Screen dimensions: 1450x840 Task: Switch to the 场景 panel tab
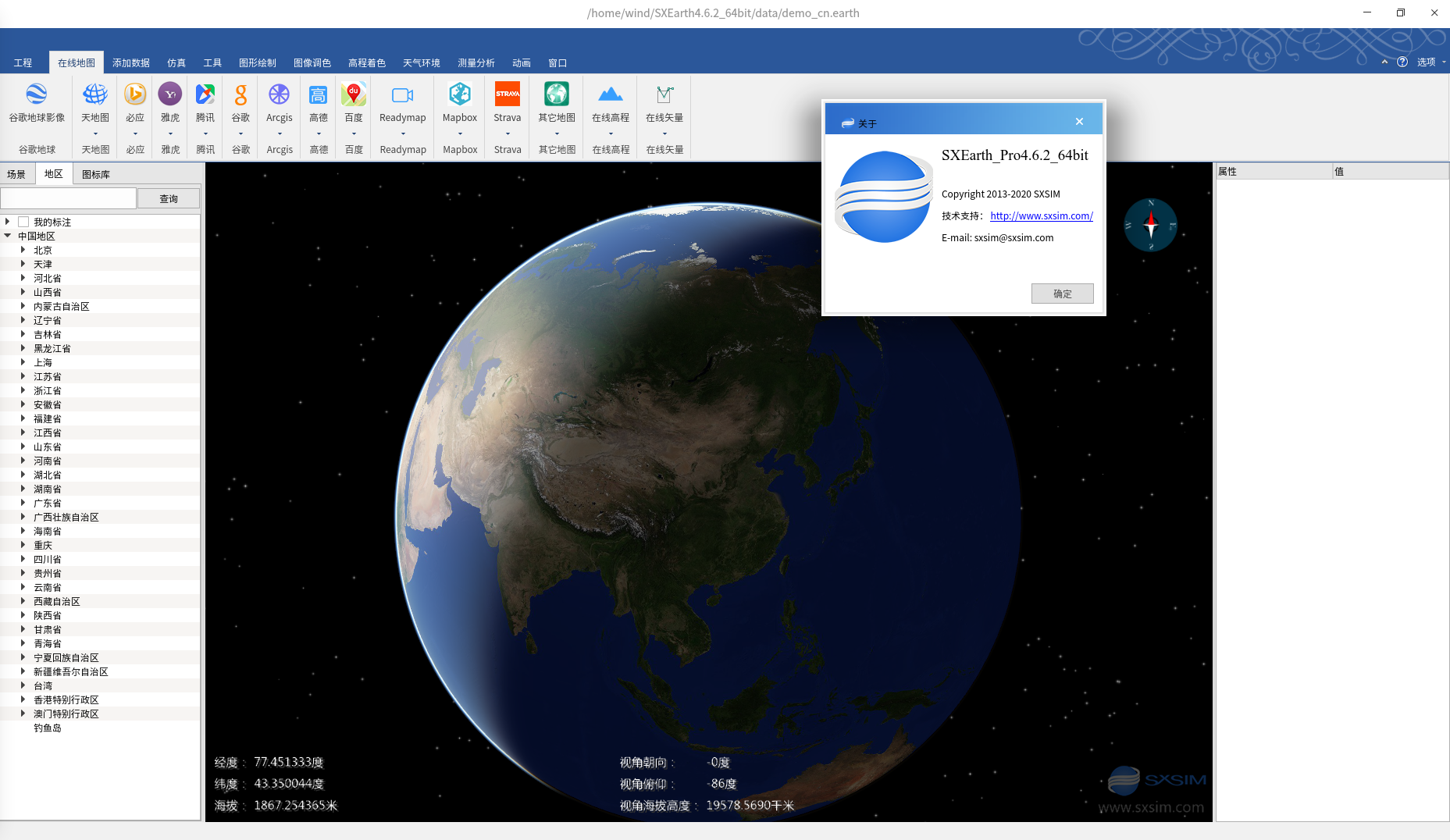[16, 174]
